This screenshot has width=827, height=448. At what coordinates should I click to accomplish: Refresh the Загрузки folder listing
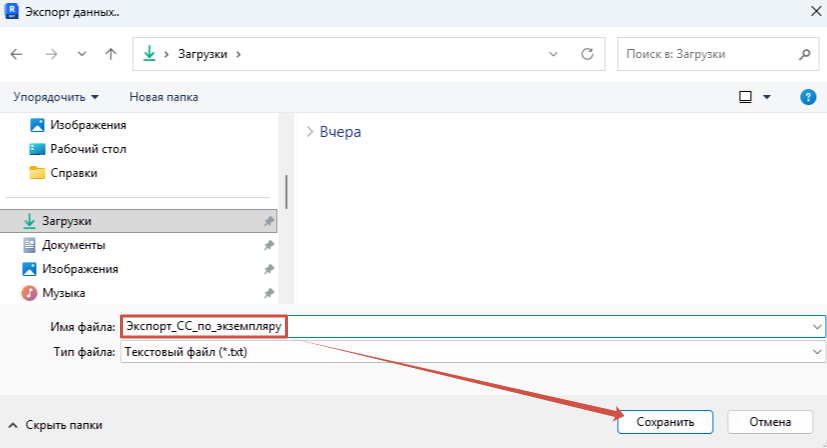pos(587,54)
